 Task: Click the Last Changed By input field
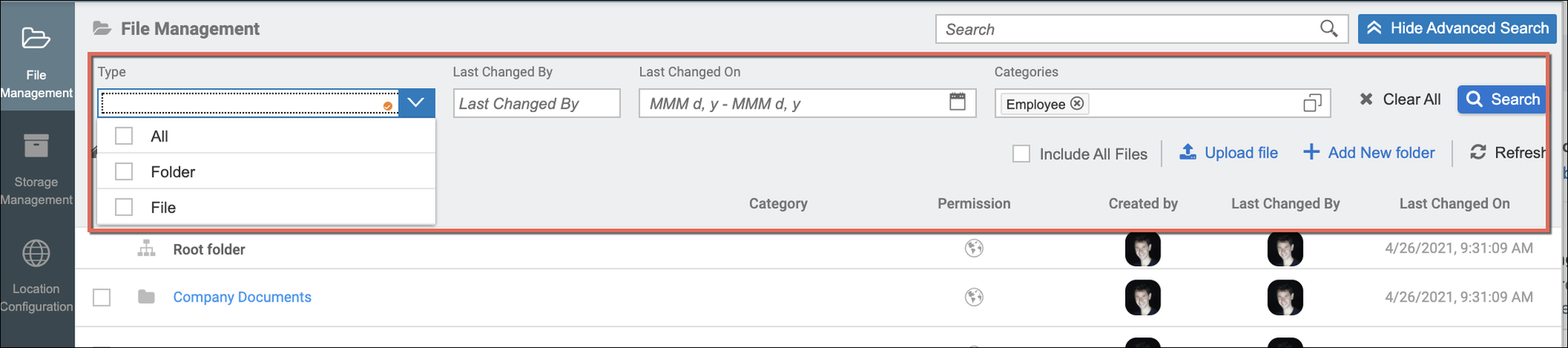537,104
